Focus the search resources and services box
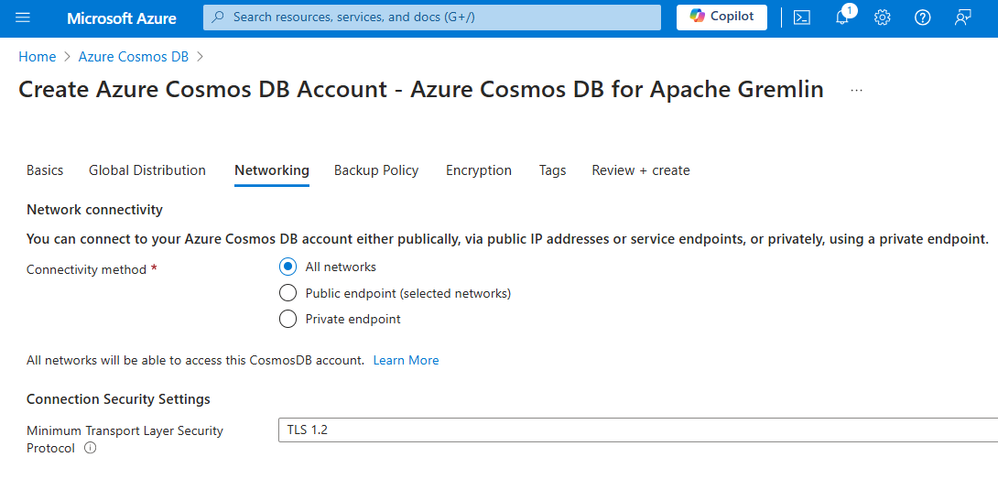 coord(432,17)
